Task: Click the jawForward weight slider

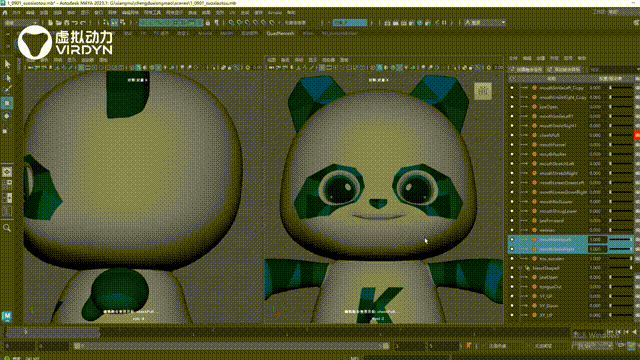Action: (621, 220)
